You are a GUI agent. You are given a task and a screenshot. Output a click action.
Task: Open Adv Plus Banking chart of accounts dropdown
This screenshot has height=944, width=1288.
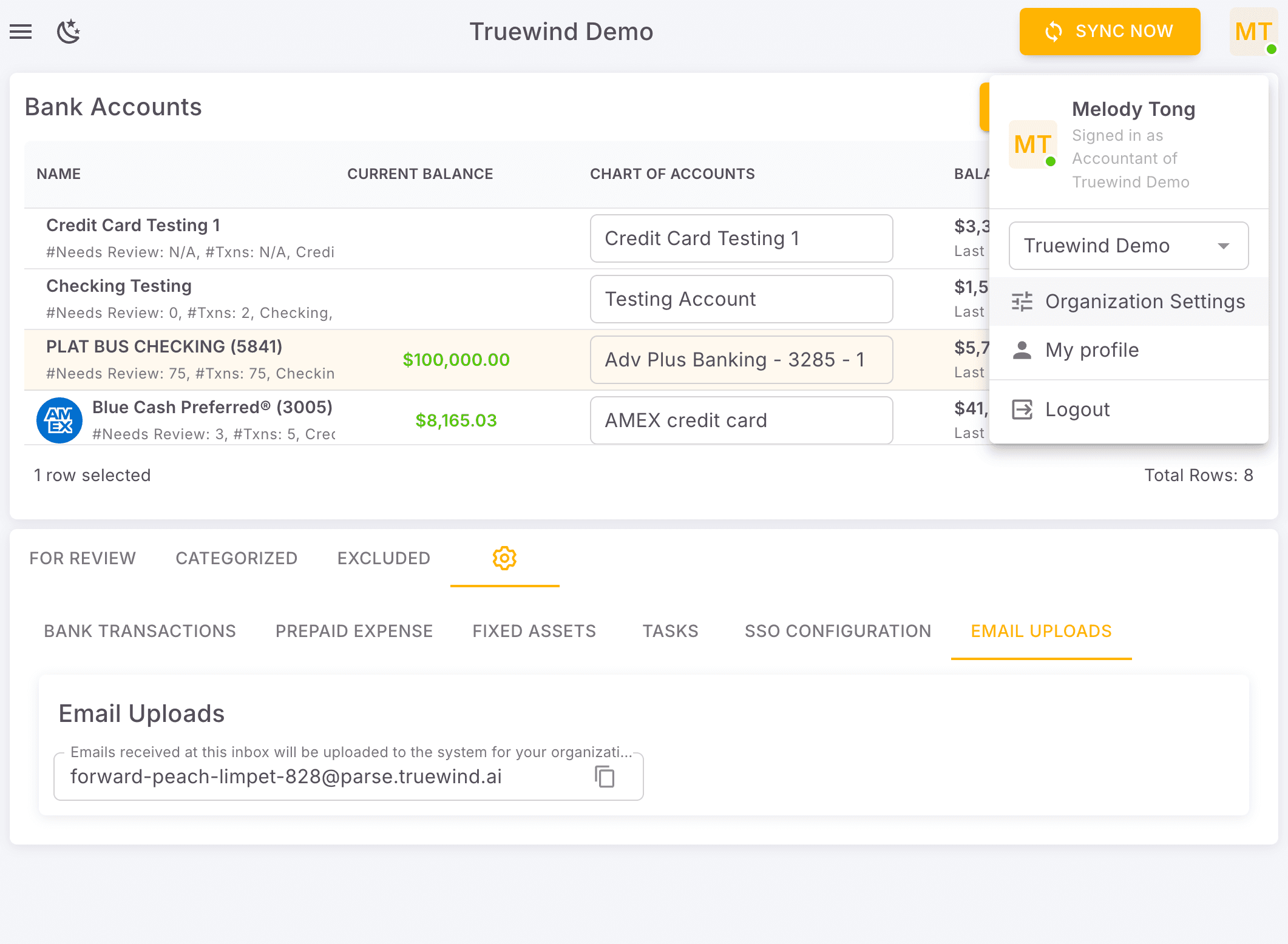coord(741,360)
